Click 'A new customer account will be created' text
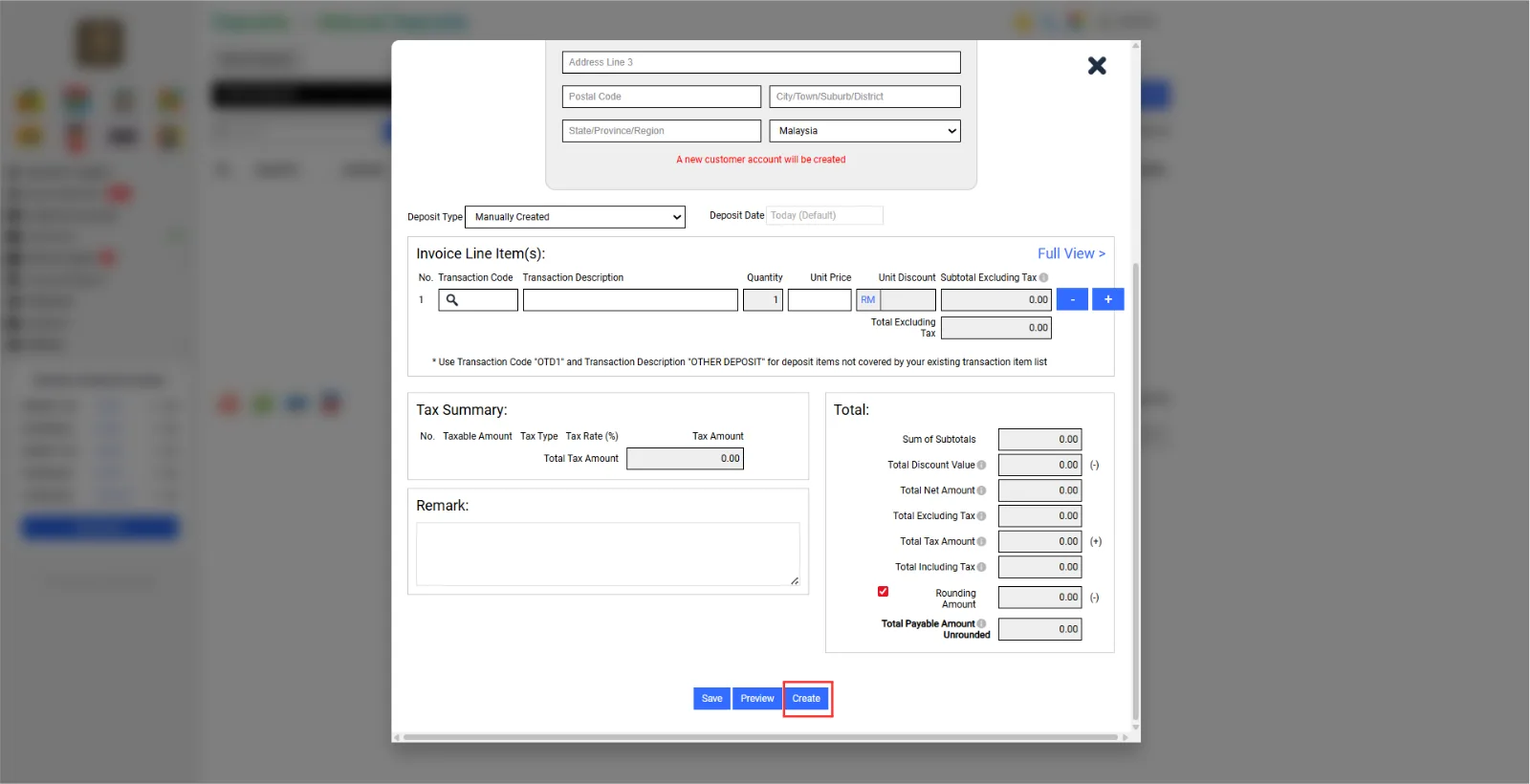This screenshot has height=784, width=1530. [x=761, y=160]
